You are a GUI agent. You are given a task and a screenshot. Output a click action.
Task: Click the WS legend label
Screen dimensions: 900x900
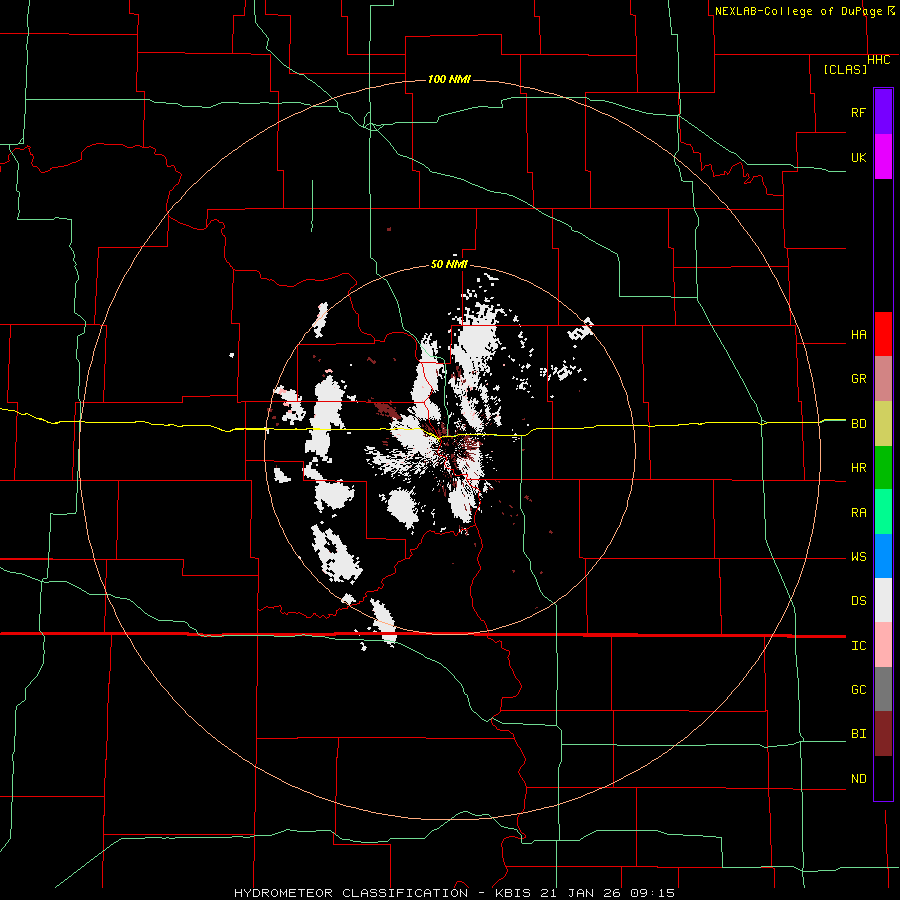(x=858, y=557)
